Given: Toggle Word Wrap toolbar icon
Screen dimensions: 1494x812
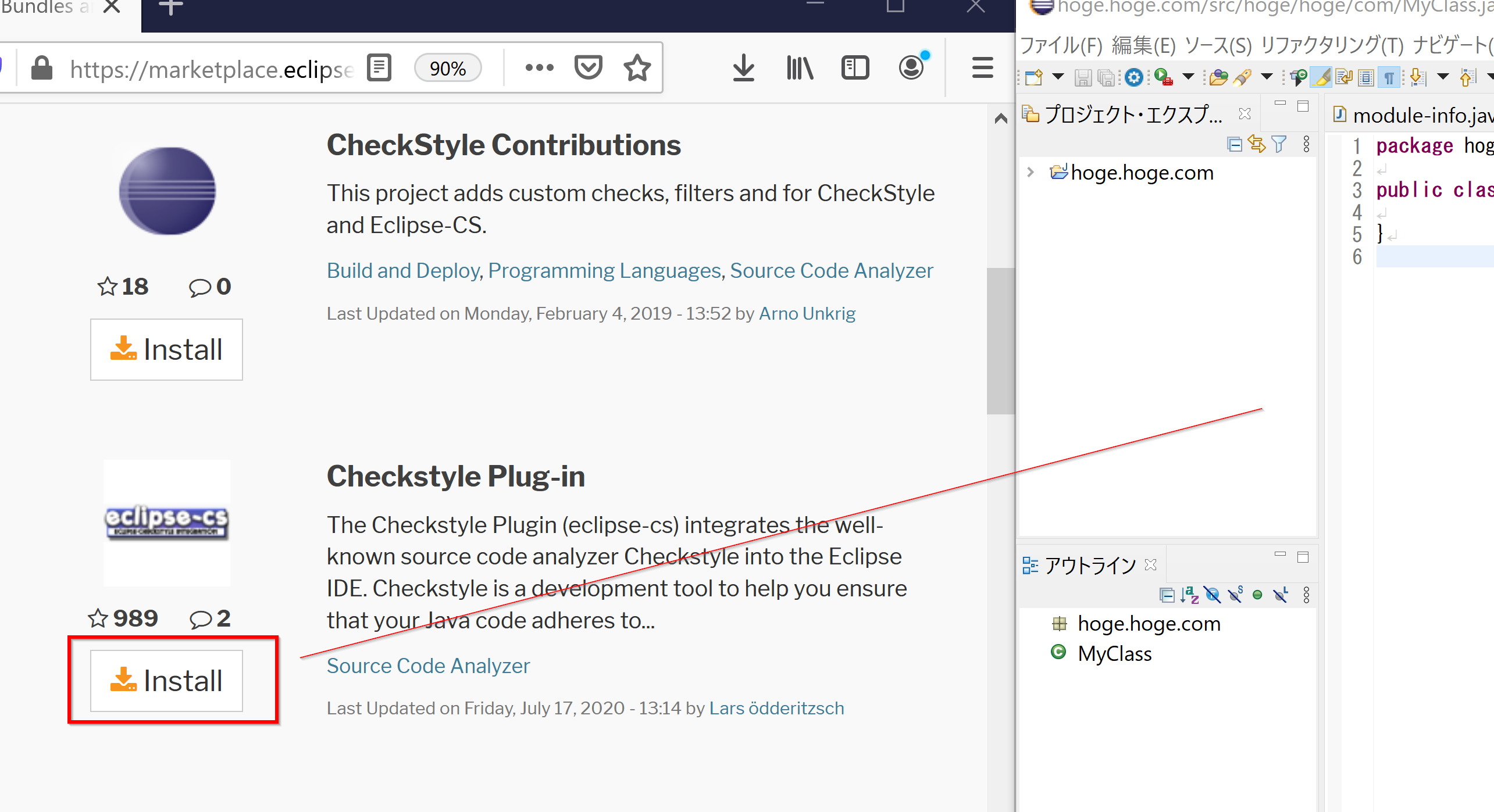Looking at the screenshot, I should (1343, 77).
